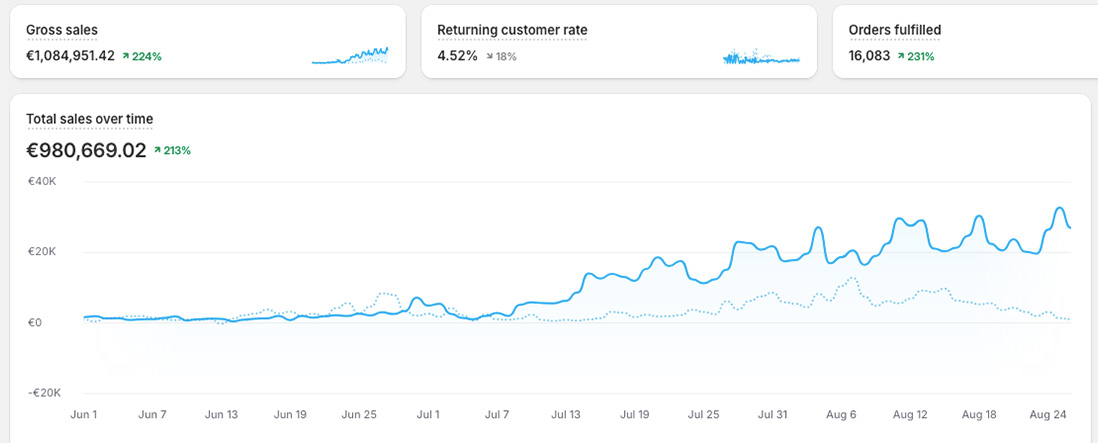Click the green up-arrow beside 213%
Image resolution: width=1098 pixels, height=443 pixels.
[x=158, y=151]
